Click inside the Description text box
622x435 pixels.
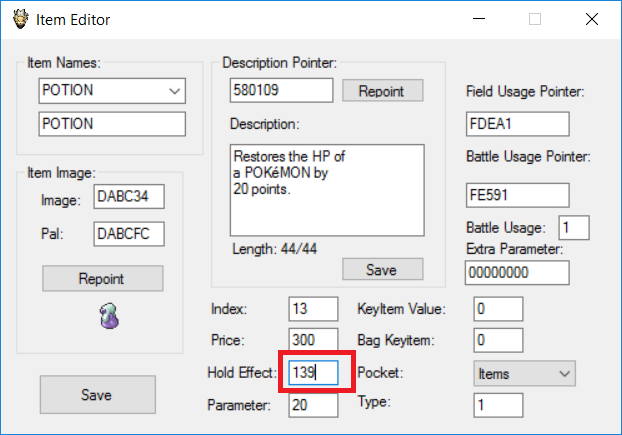pyautogui.click(x=327, y=190)
